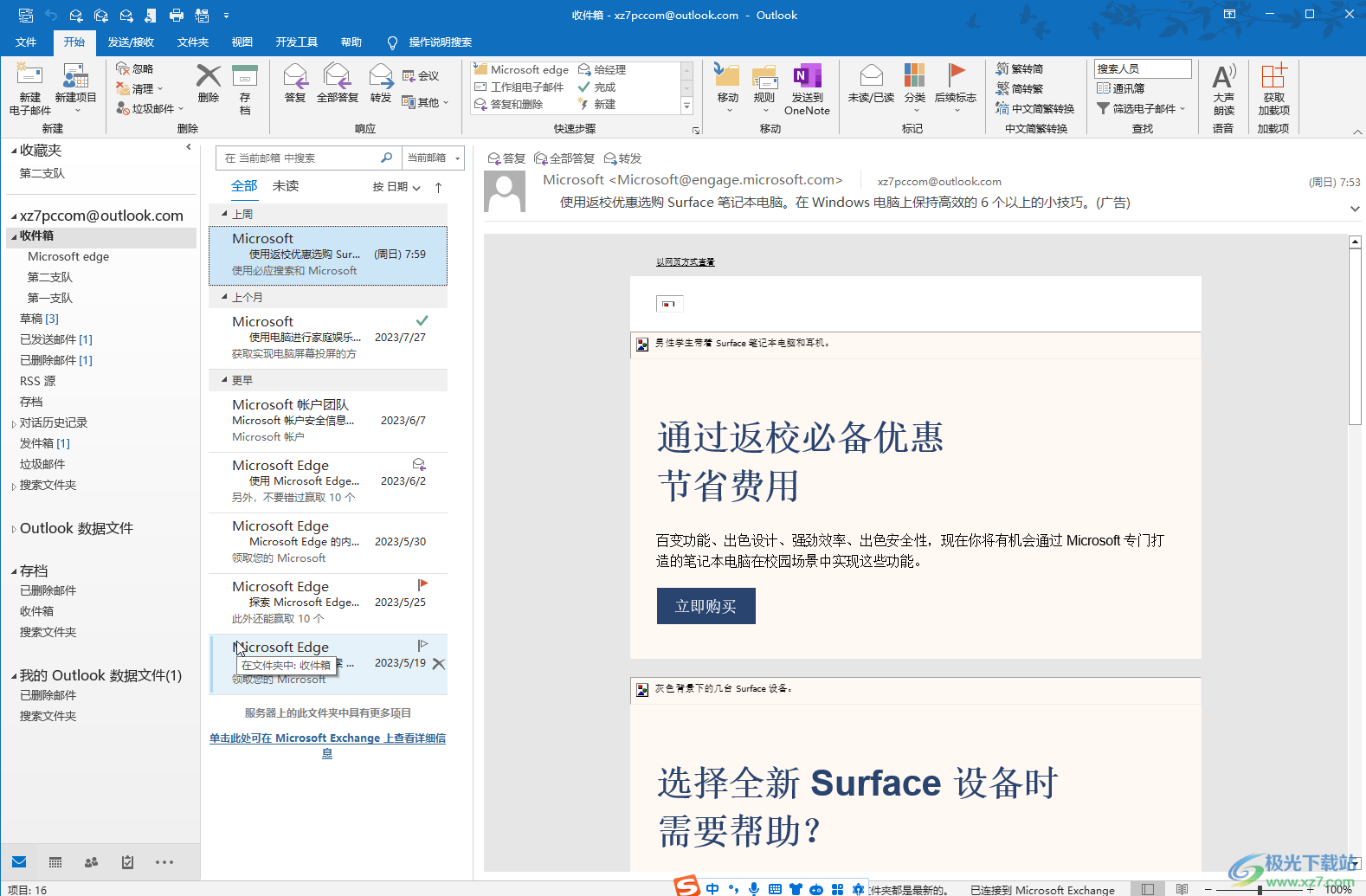Click the Microsoft Exchange details link
This screenshot has height=896, width=1366.
(327, 745)
